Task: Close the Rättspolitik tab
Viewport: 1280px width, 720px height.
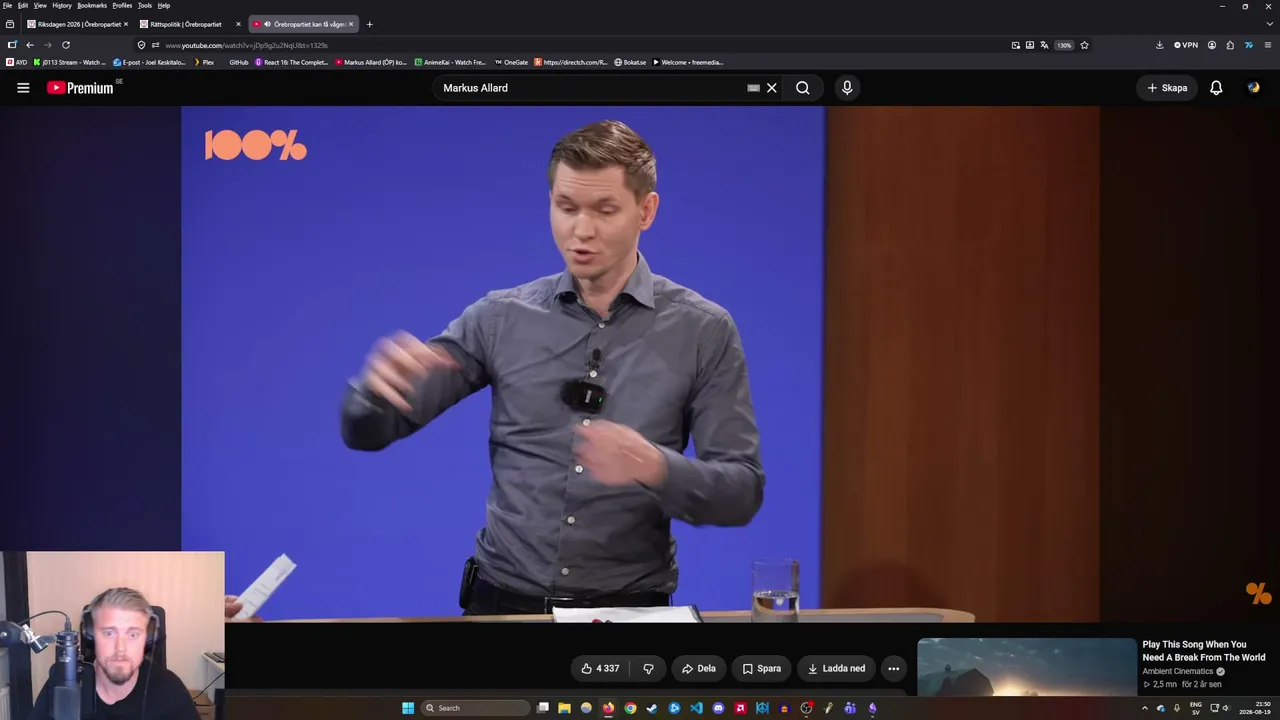Action: 238,24
